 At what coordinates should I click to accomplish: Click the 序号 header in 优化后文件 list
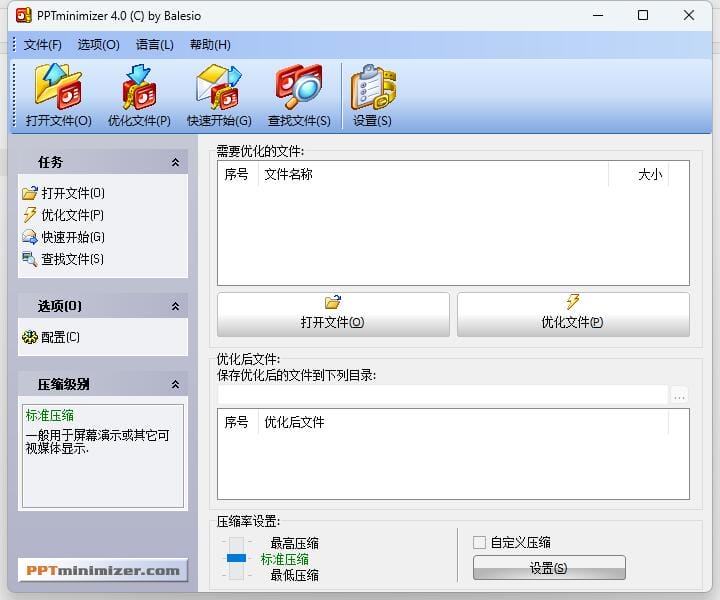coord(238,422)
